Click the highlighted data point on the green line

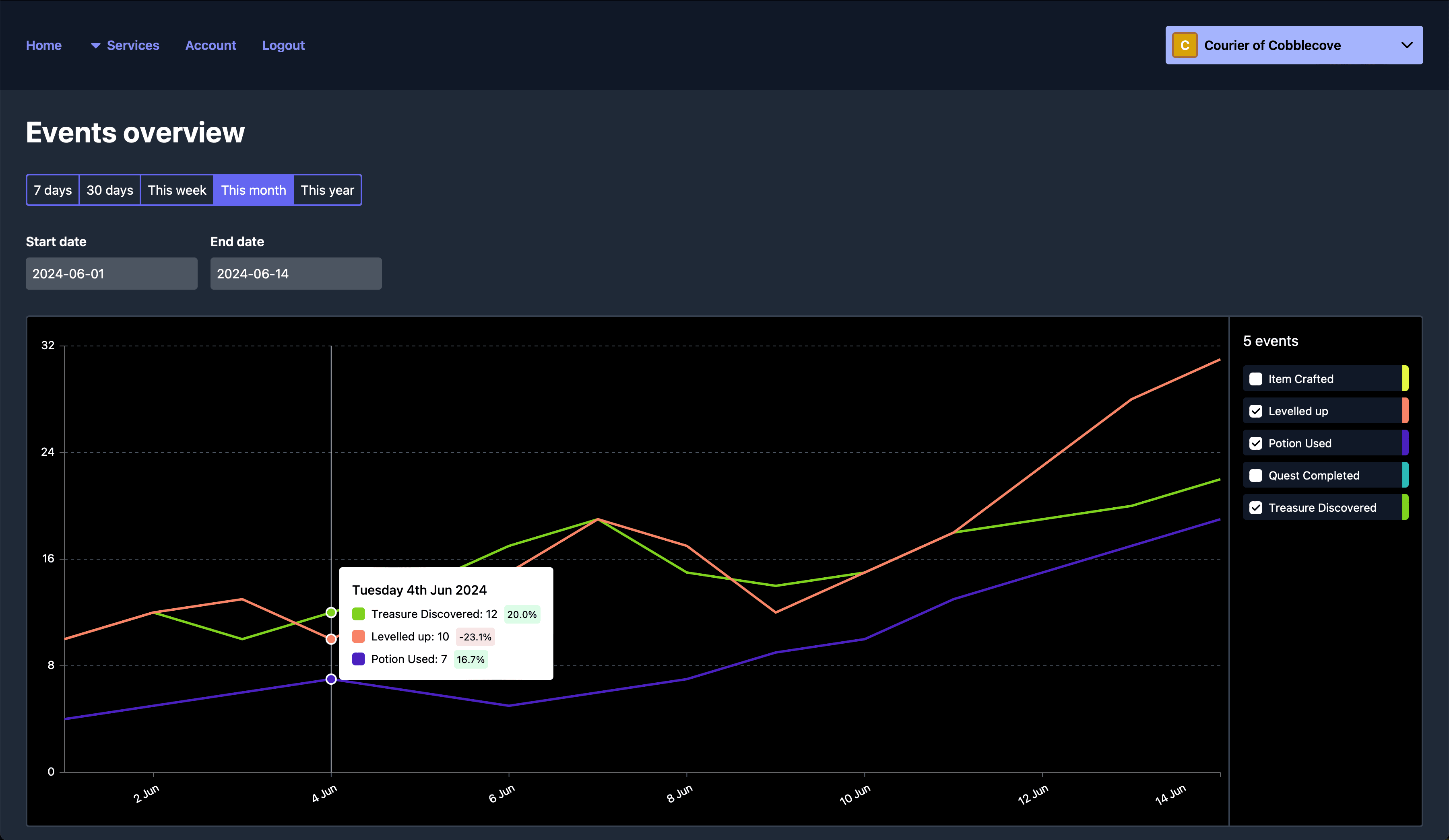point(330,612)
